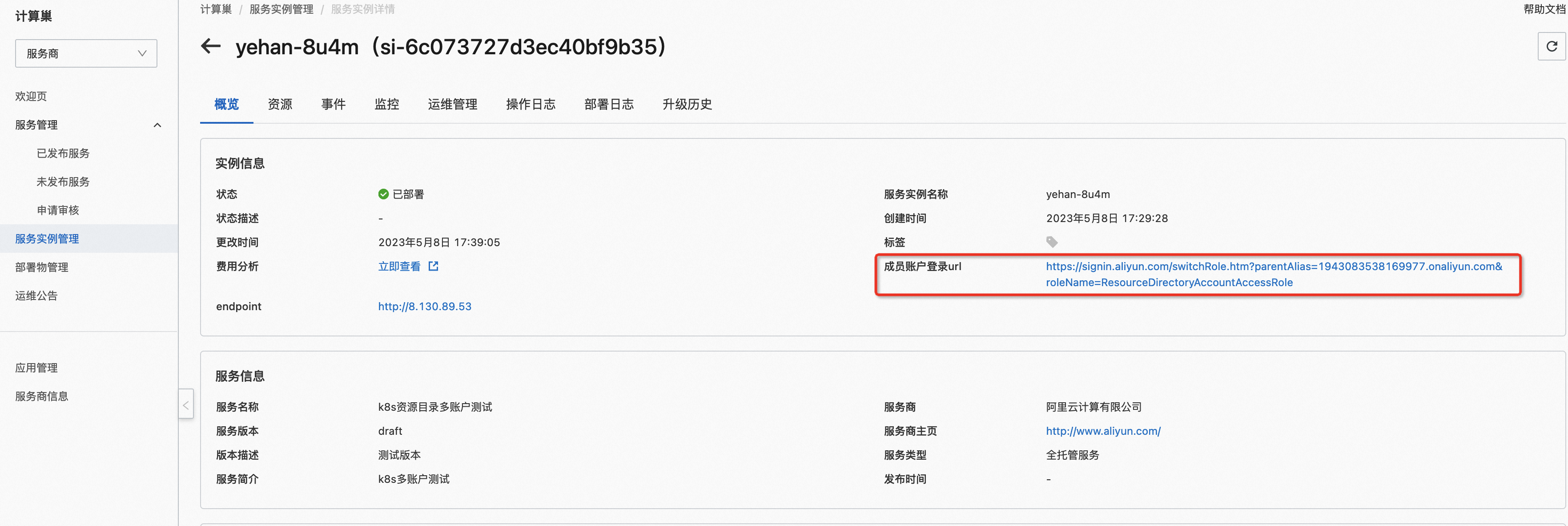
Task: Click the green 已部署 status icon
Action: (383, 194)
